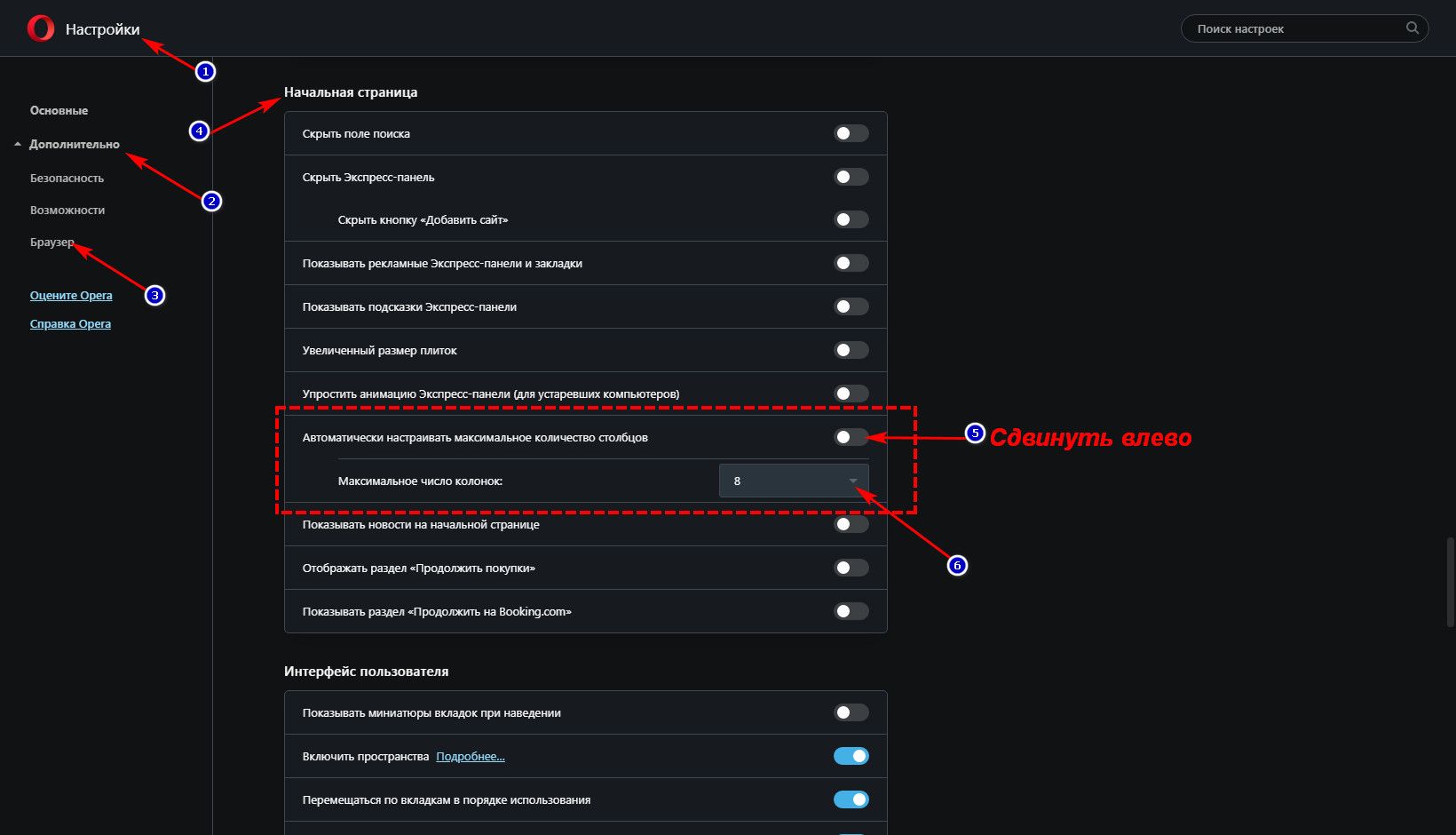Disable tab cycling in usage order switch
The image size is (1456, 835).
click(x=851, y=799)
